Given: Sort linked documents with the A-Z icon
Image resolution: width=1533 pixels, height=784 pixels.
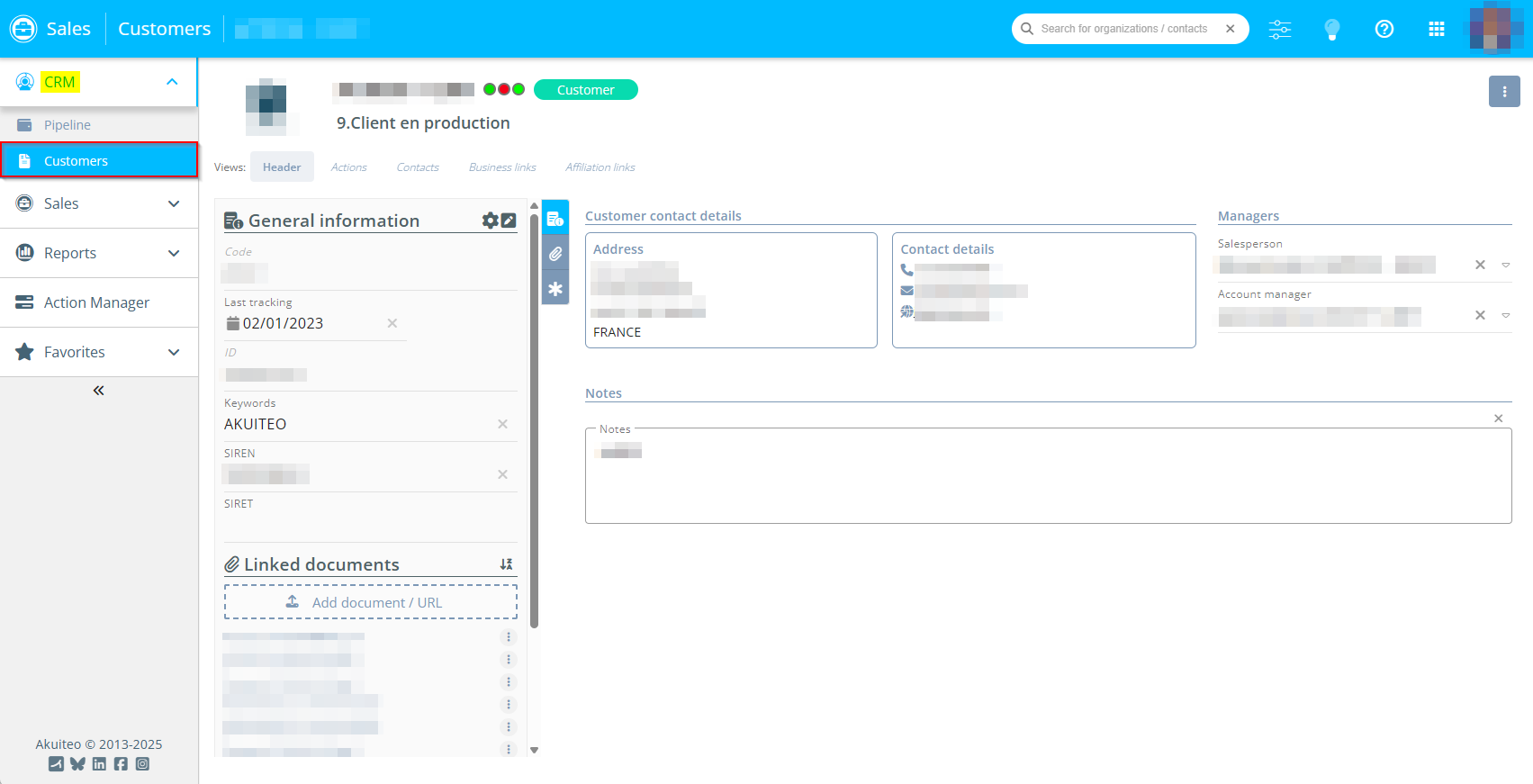Looking at the screenshot, I should coord(506,564).
